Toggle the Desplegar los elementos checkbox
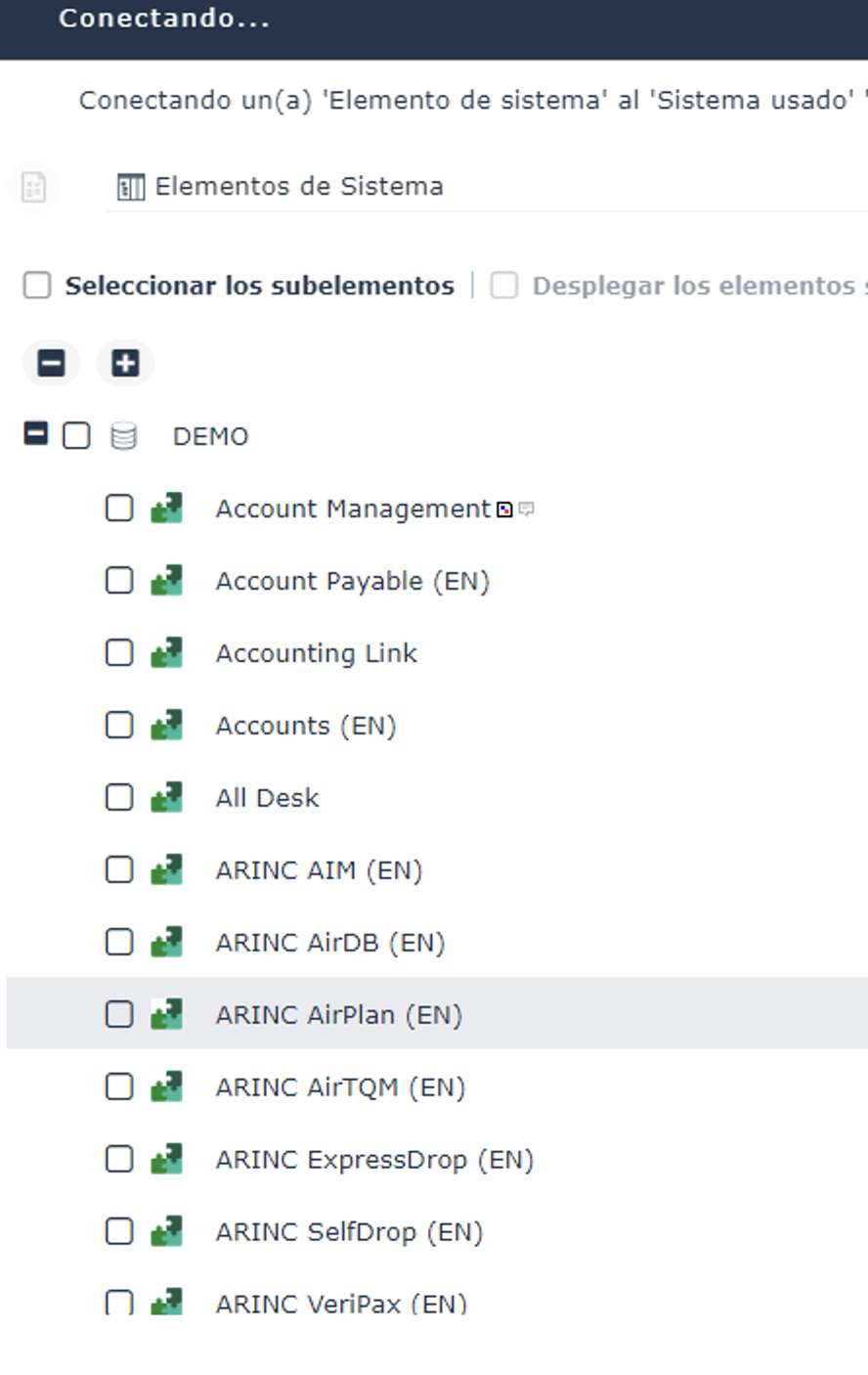 coord(504,286)
